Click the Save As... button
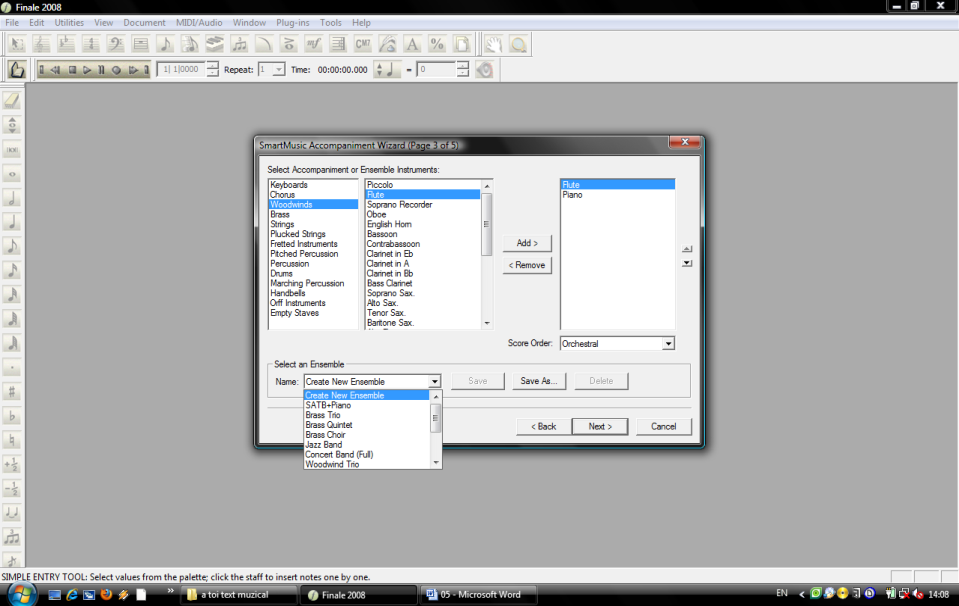This screenshot has width=959, height=606. point(539,381)
